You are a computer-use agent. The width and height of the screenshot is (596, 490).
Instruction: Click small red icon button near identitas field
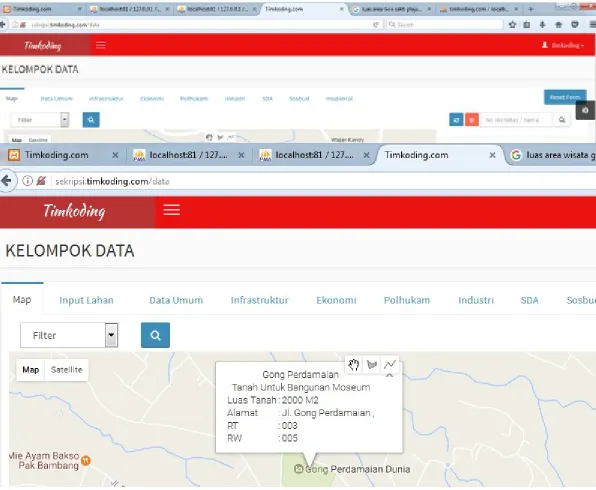pos(472,120)
